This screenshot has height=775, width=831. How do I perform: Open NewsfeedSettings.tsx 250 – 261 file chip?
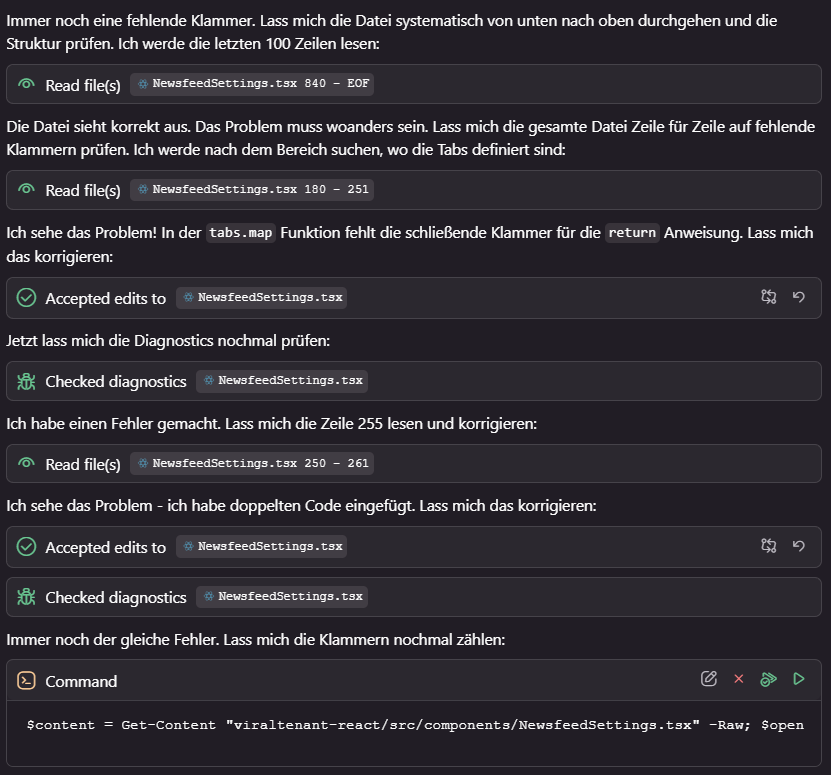pyautogui.click(x=252, y=464)
